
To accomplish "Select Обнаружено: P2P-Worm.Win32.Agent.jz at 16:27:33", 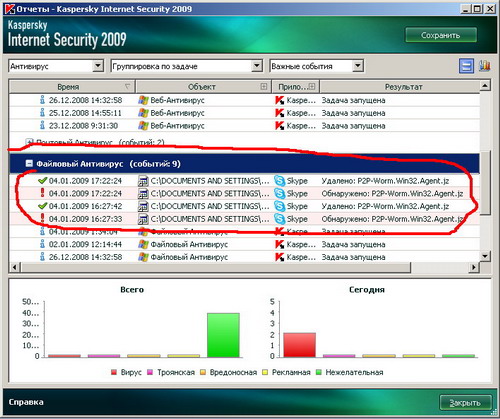I will coord(392,219).
